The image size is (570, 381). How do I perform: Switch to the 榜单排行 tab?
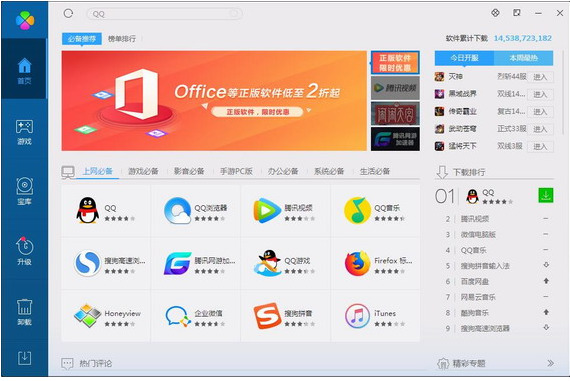tap(122, 39)
